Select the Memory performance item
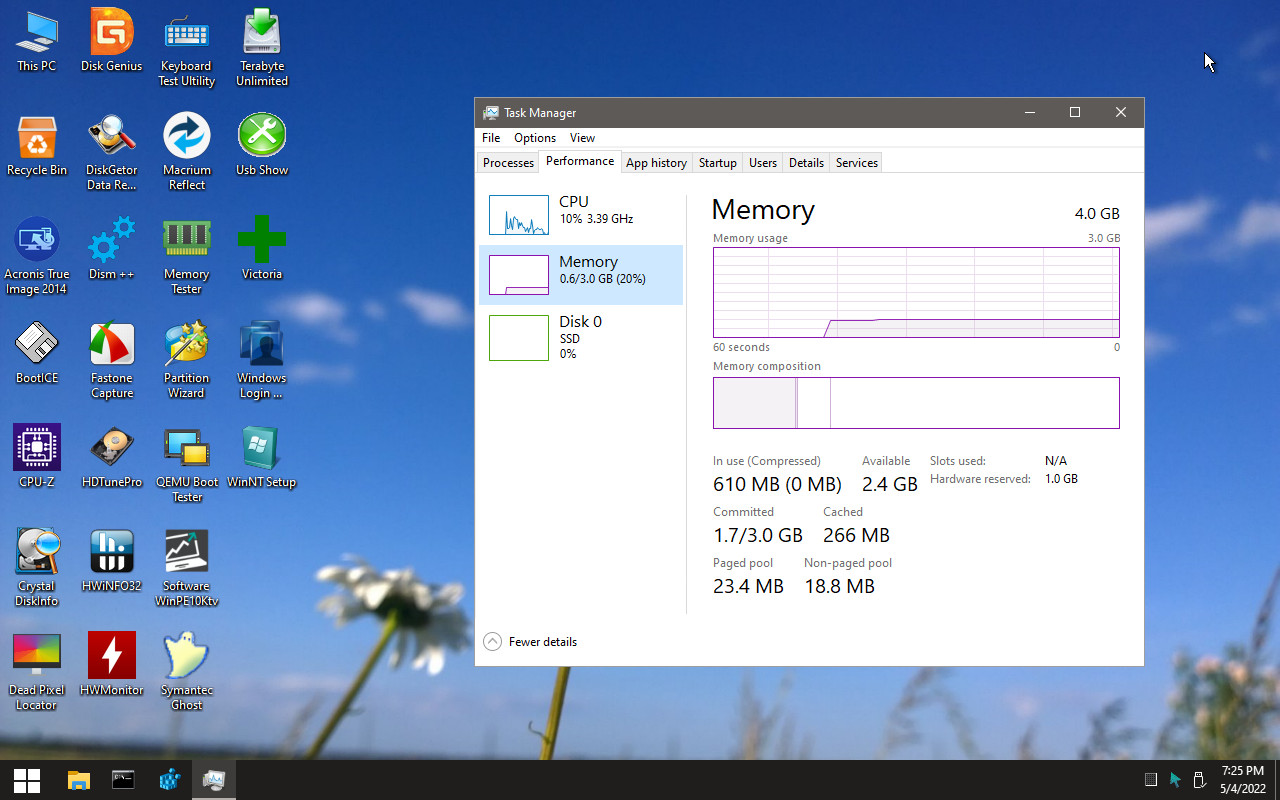This screenshot has width=1280, height=800. pyautogui.click(x=581, y=275)
